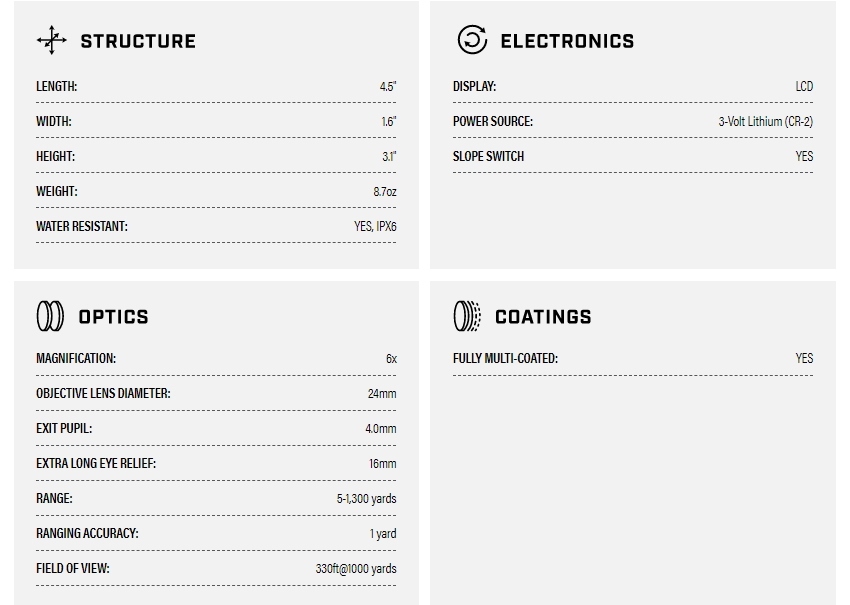Select the STRUCTURE section heading
The image size is (850, 605).
138,41
